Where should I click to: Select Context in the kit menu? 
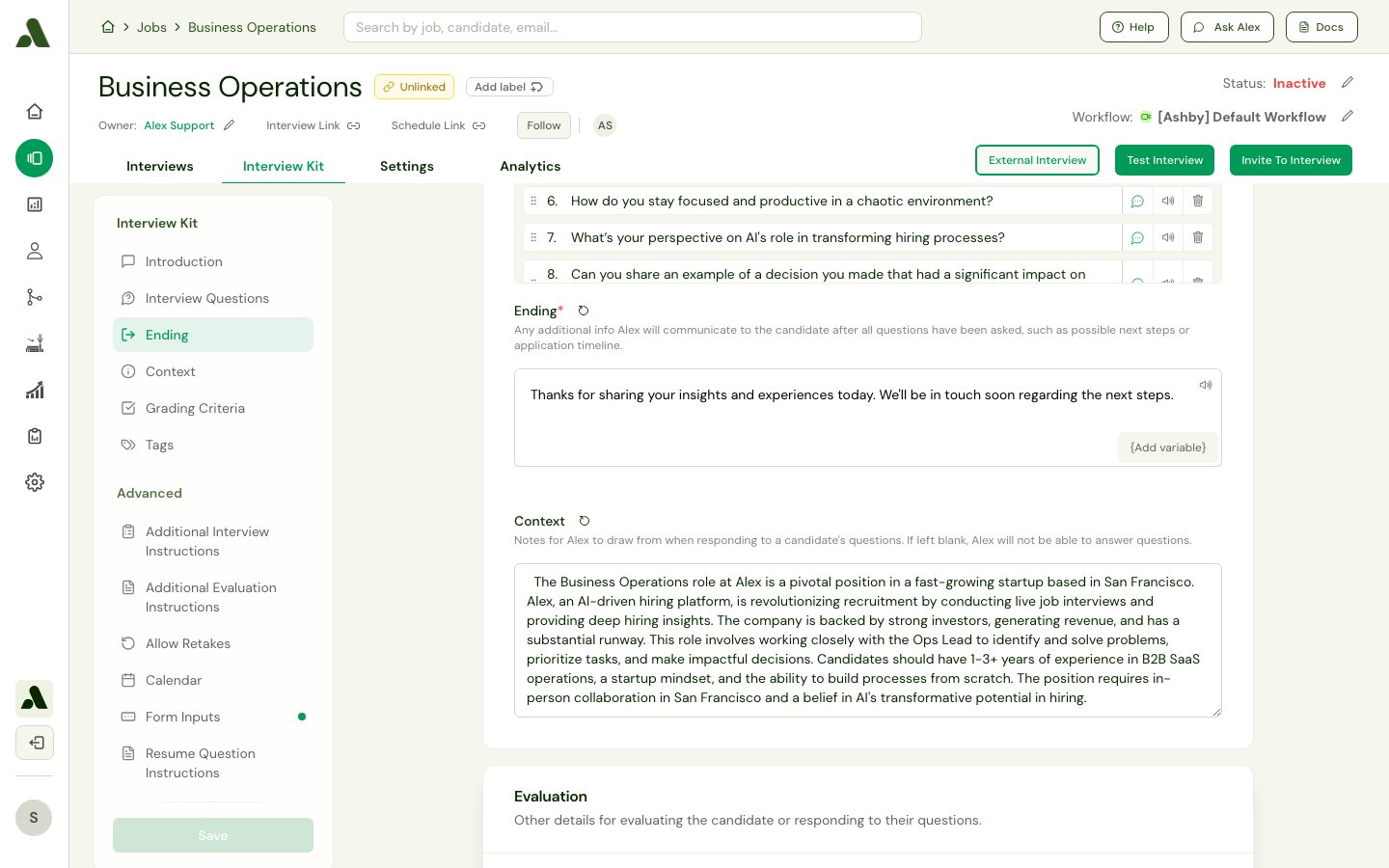[x=213, y=371]
